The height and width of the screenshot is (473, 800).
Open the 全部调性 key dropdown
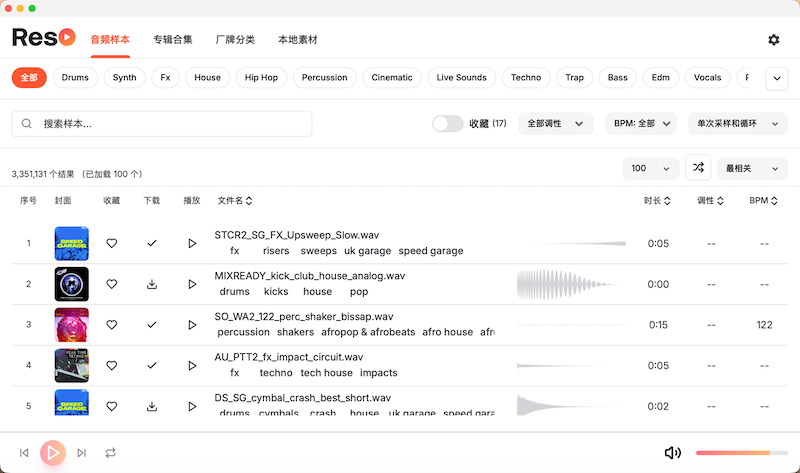point(556,124)
